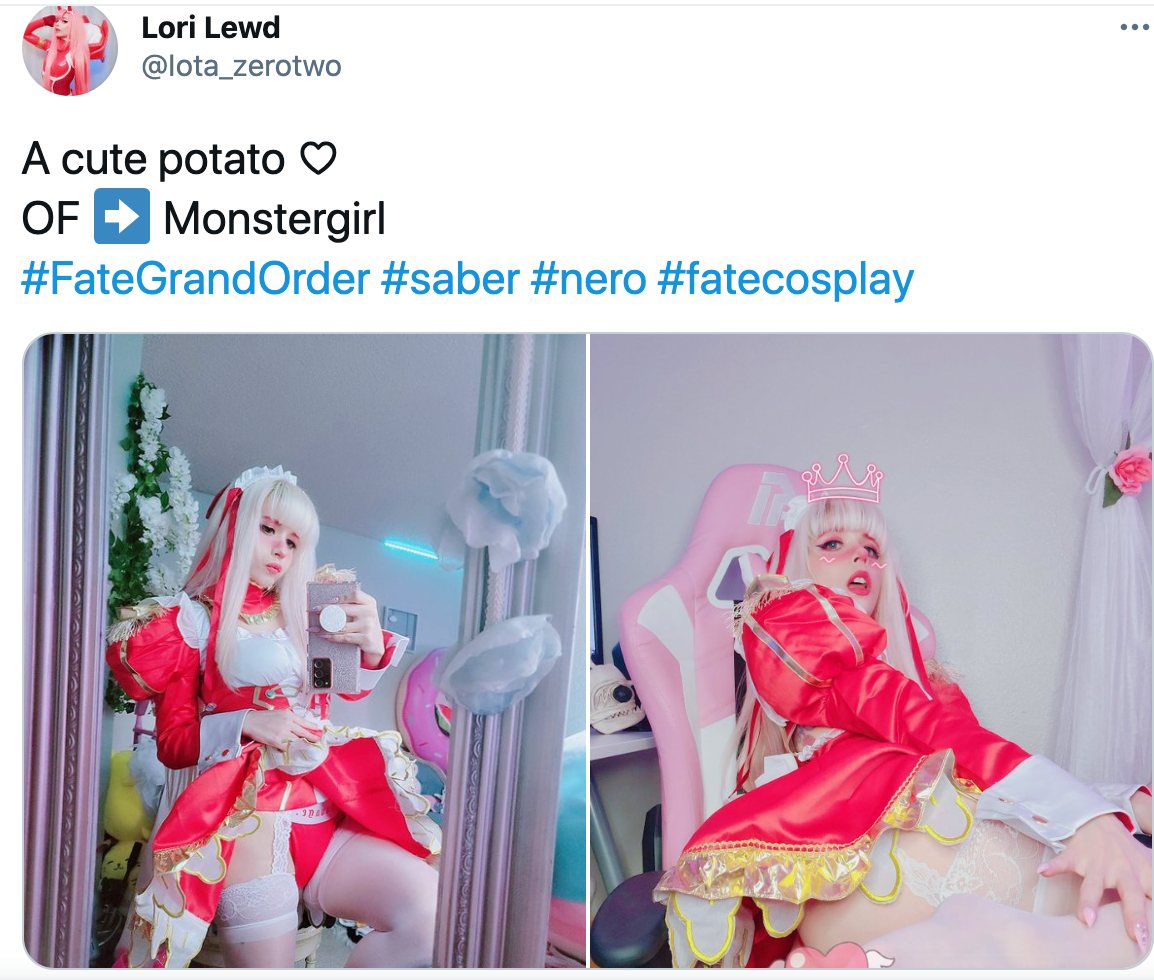1154x980 pixels.
Task: Click the blue right-arrow emoji
Action: pos(122,216)
